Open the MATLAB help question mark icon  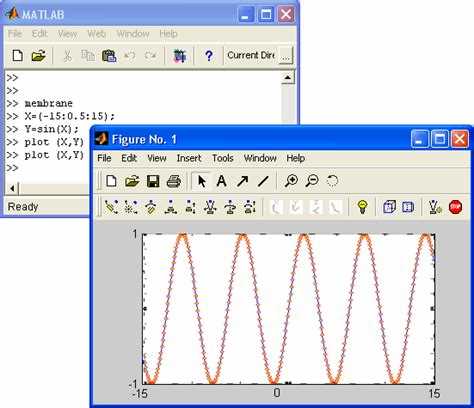click(x=209, y=56)
